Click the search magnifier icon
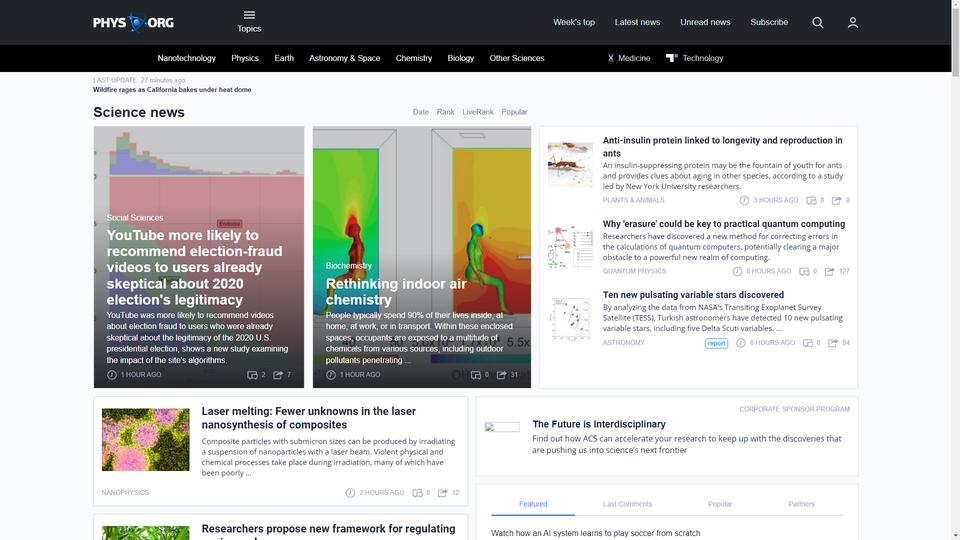Viewport: 960px width, 540px height. pyautogui.click(x=817, y=23)
